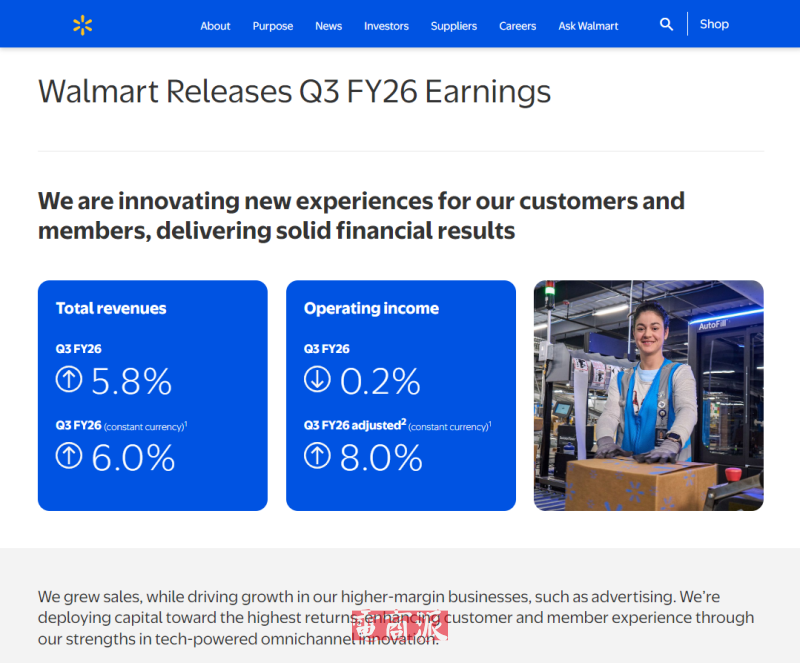Click the Total revenues card heading
The height and width of the screenshot is (663, 800).
(111, 309)
